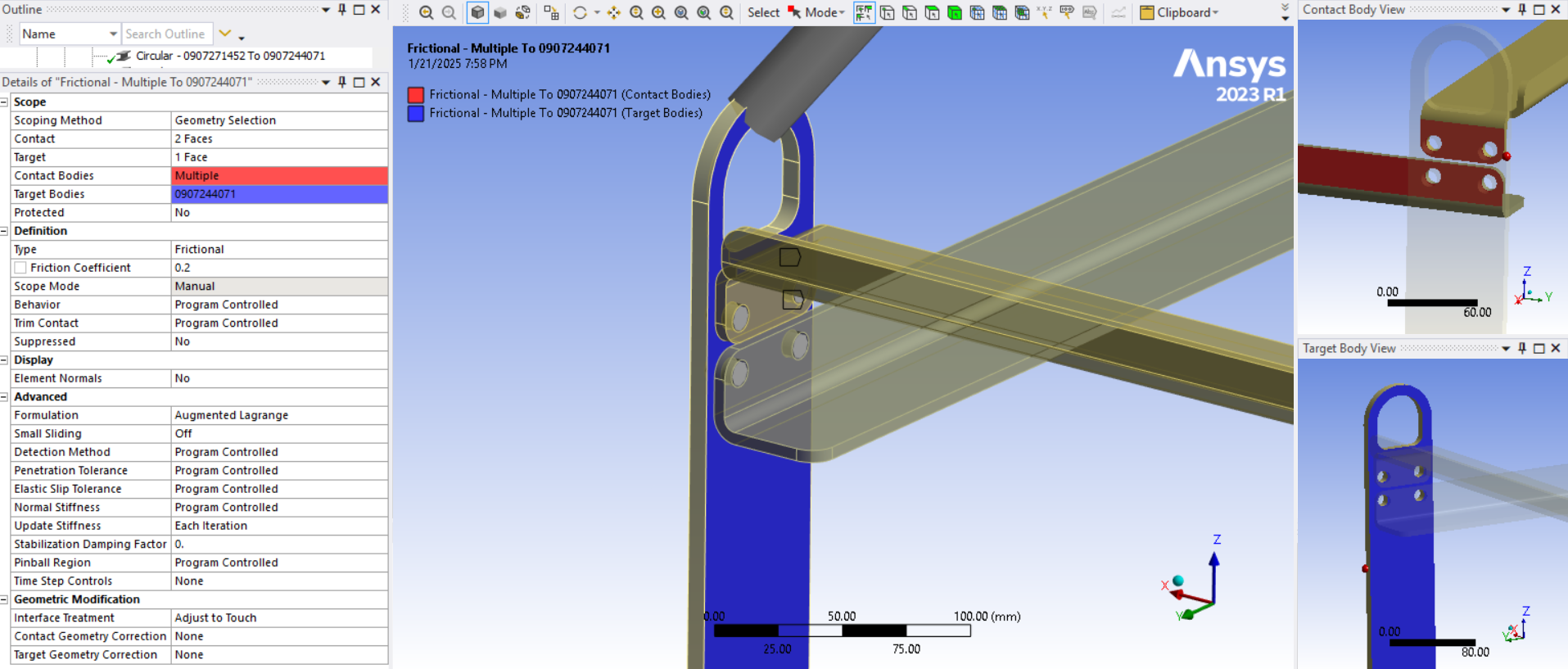Pin the Contact Body View panel
This screenshot has width=1568, height=669.
1522,10
